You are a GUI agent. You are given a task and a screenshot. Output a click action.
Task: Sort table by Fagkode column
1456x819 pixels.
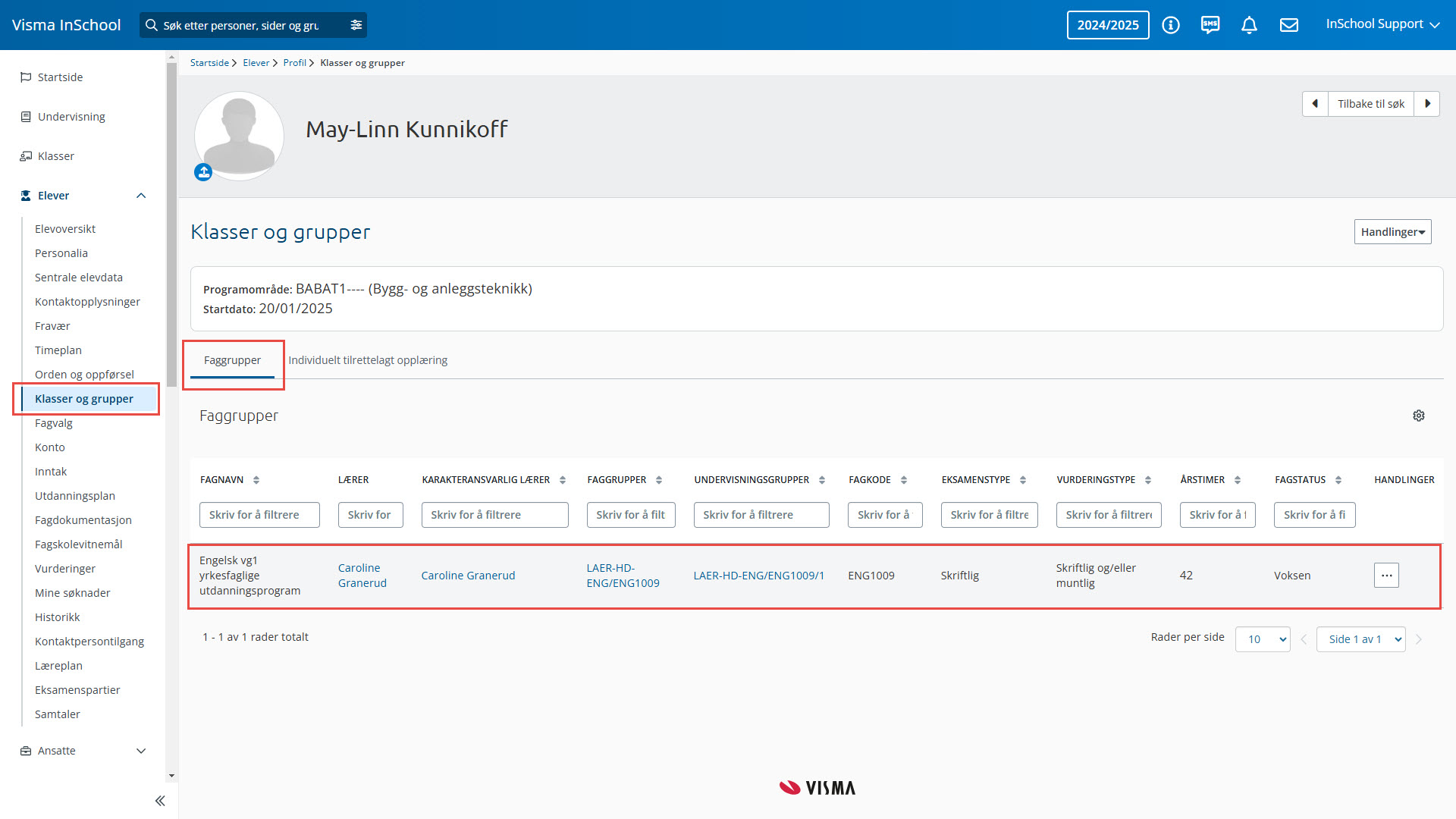pos(903,480)
